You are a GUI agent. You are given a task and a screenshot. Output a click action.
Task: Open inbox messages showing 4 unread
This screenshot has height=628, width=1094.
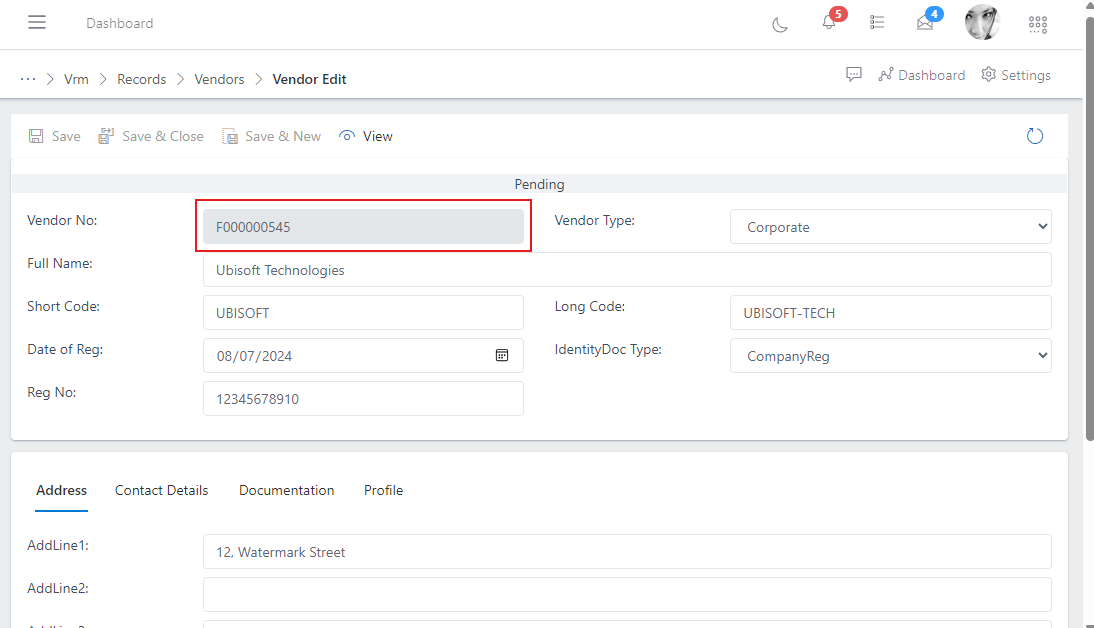925,24
